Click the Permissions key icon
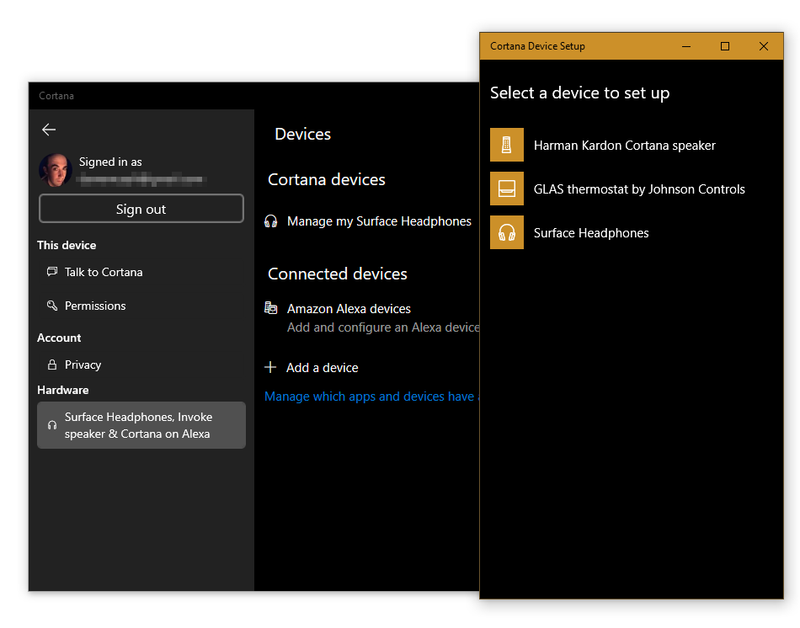Image resolution: width=800 pixels, height=628 pixels. click(x=52, y=306)
